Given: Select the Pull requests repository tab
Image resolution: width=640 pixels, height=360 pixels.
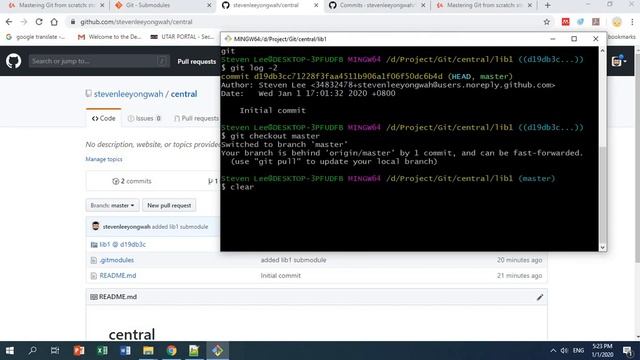Looking at the screenshot, I should pos(196,118).
